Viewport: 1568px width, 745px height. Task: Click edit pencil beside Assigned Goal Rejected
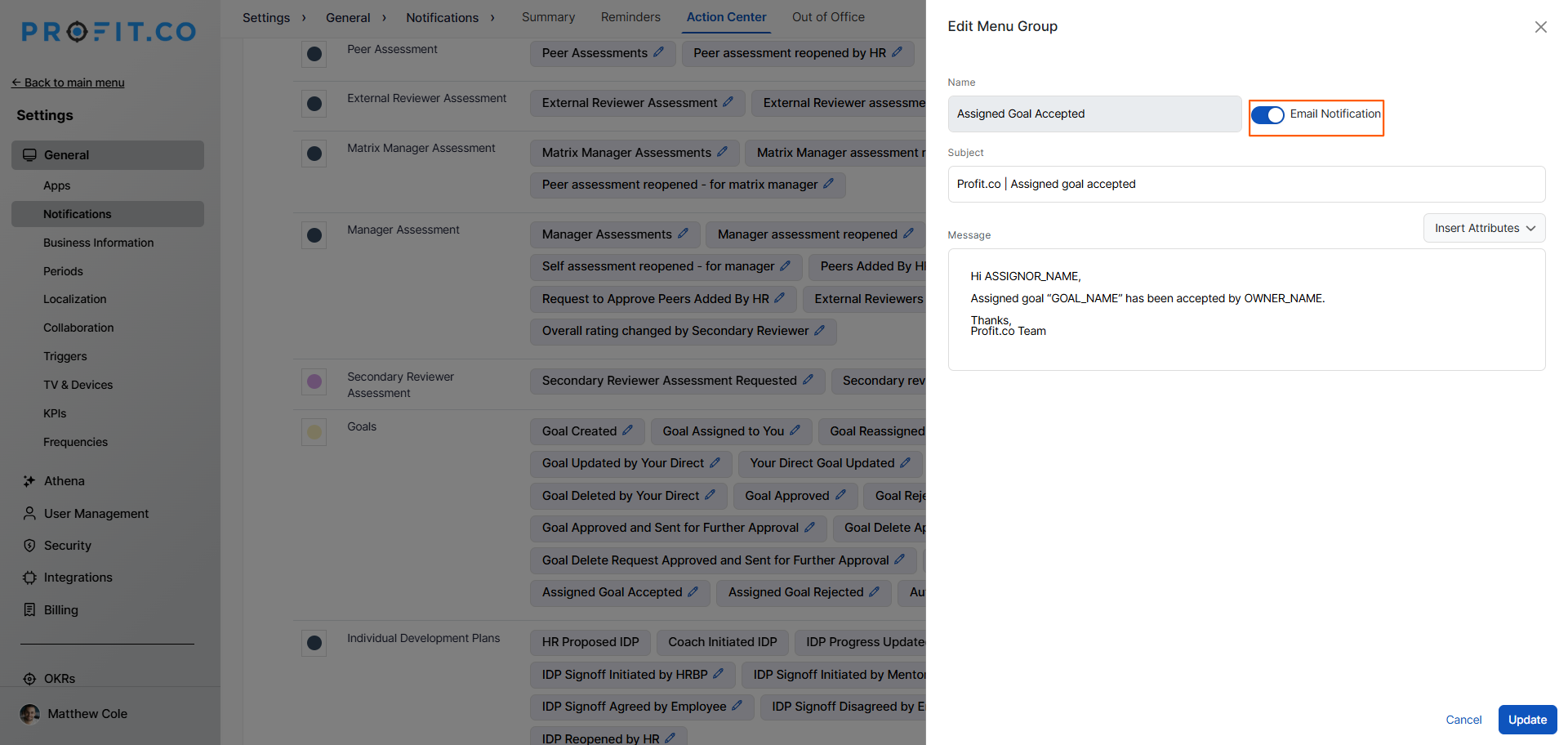[875, 591]
